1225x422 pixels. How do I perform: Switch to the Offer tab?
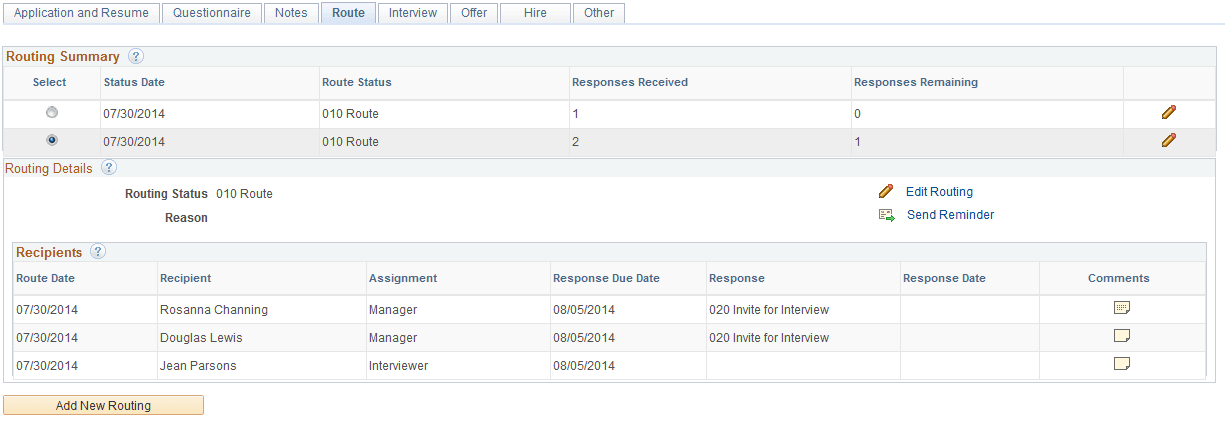coord(474,13)
